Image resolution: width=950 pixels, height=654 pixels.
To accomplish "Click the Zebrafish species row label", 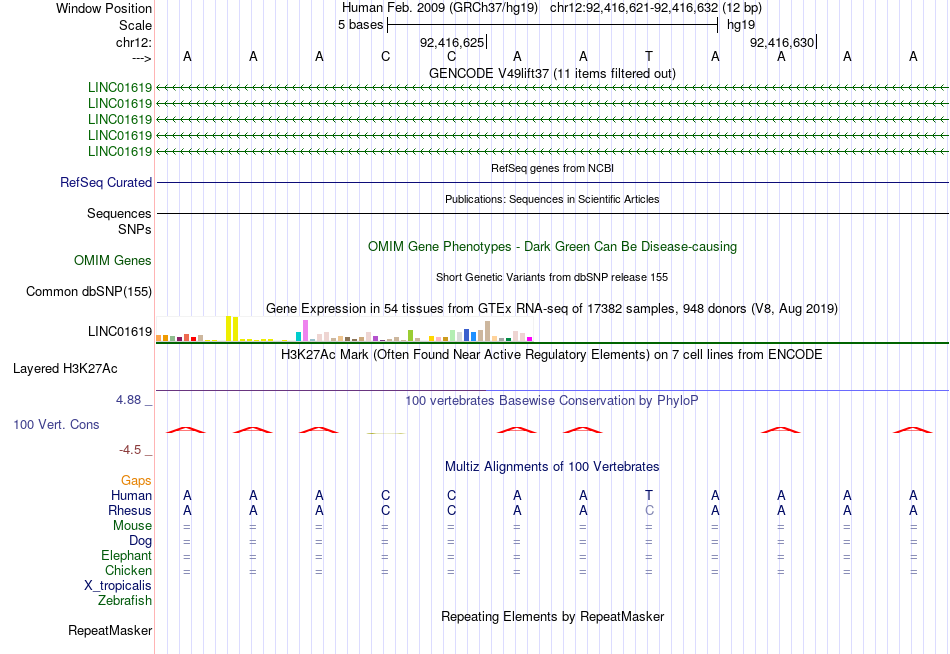I will pos(125,601).
